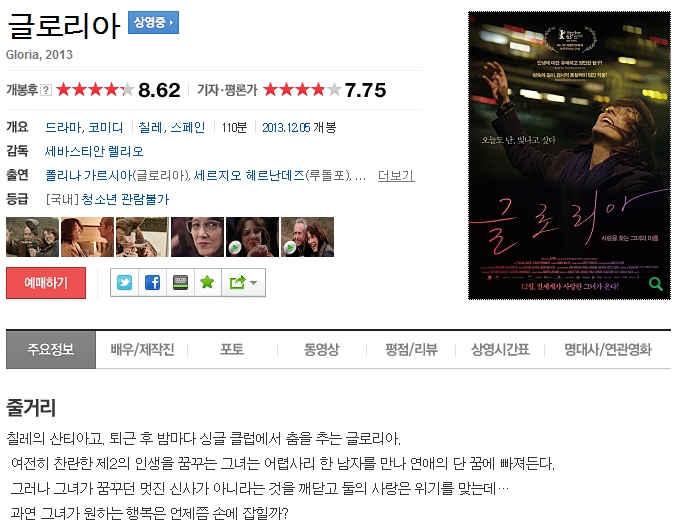Open director 세바스티안 렐리오 link
This screenshot has height=522, width=676.
pos(94,151)
